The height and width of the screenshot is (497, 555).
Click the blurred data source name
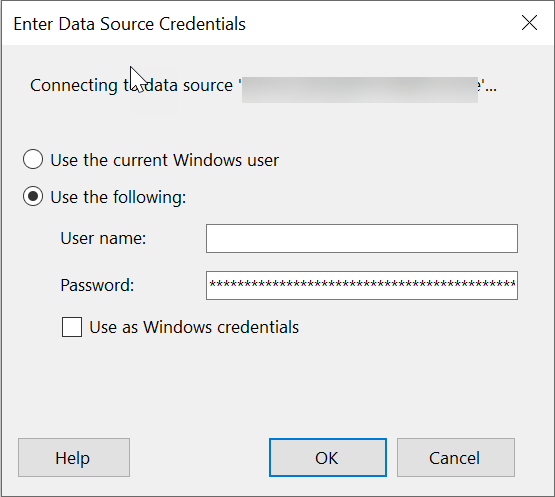[360, 90]
